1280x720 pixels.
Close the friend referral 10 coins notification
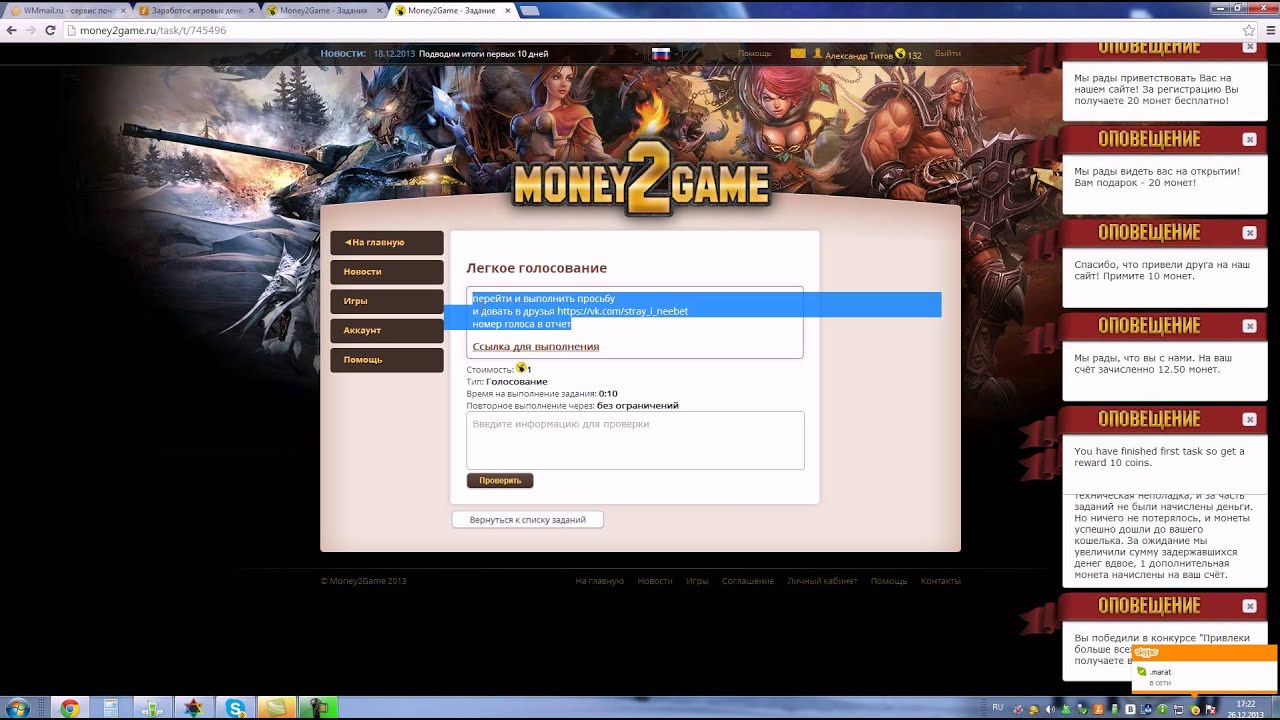(x=1249, y=233)
